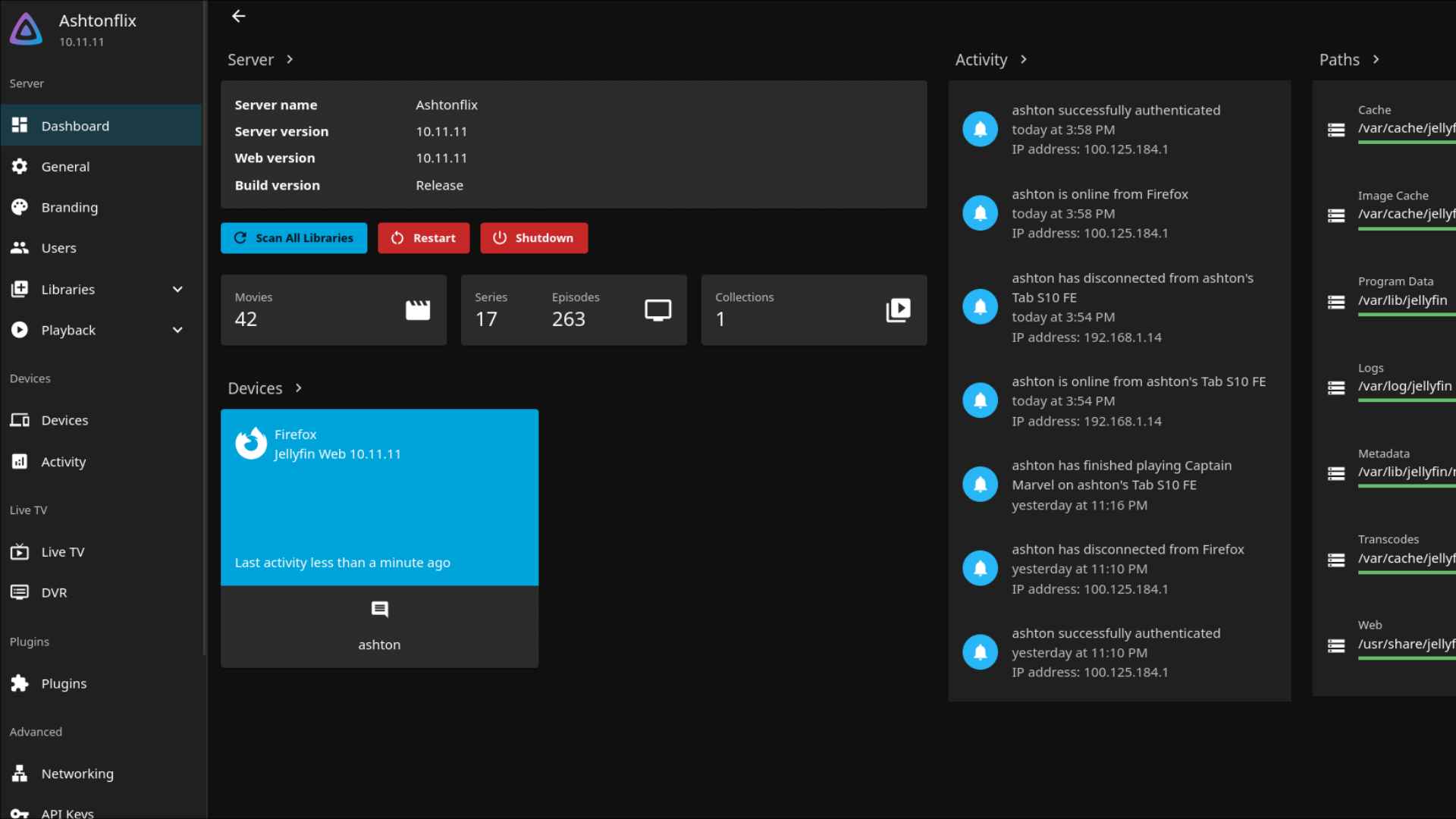Click the storage icon next to Web path
The width and height of the screenshot is (1456, 819).
click(x=1336, y=645)
